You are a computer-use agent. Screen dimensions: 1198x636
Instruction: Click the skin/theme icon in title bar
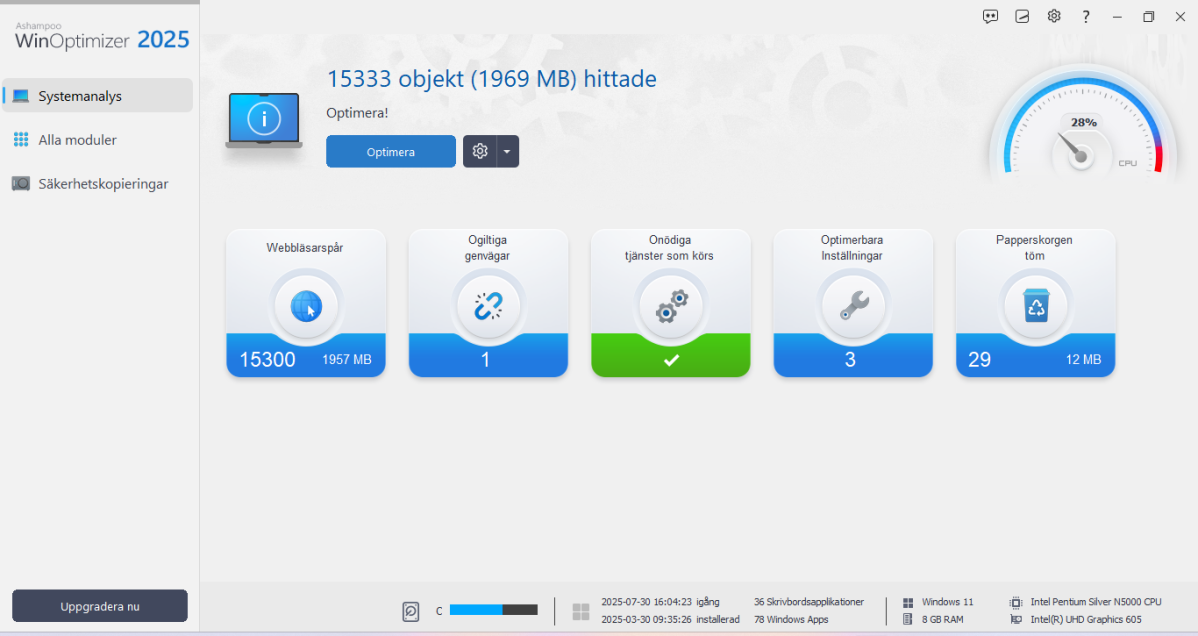(1022, 16)
